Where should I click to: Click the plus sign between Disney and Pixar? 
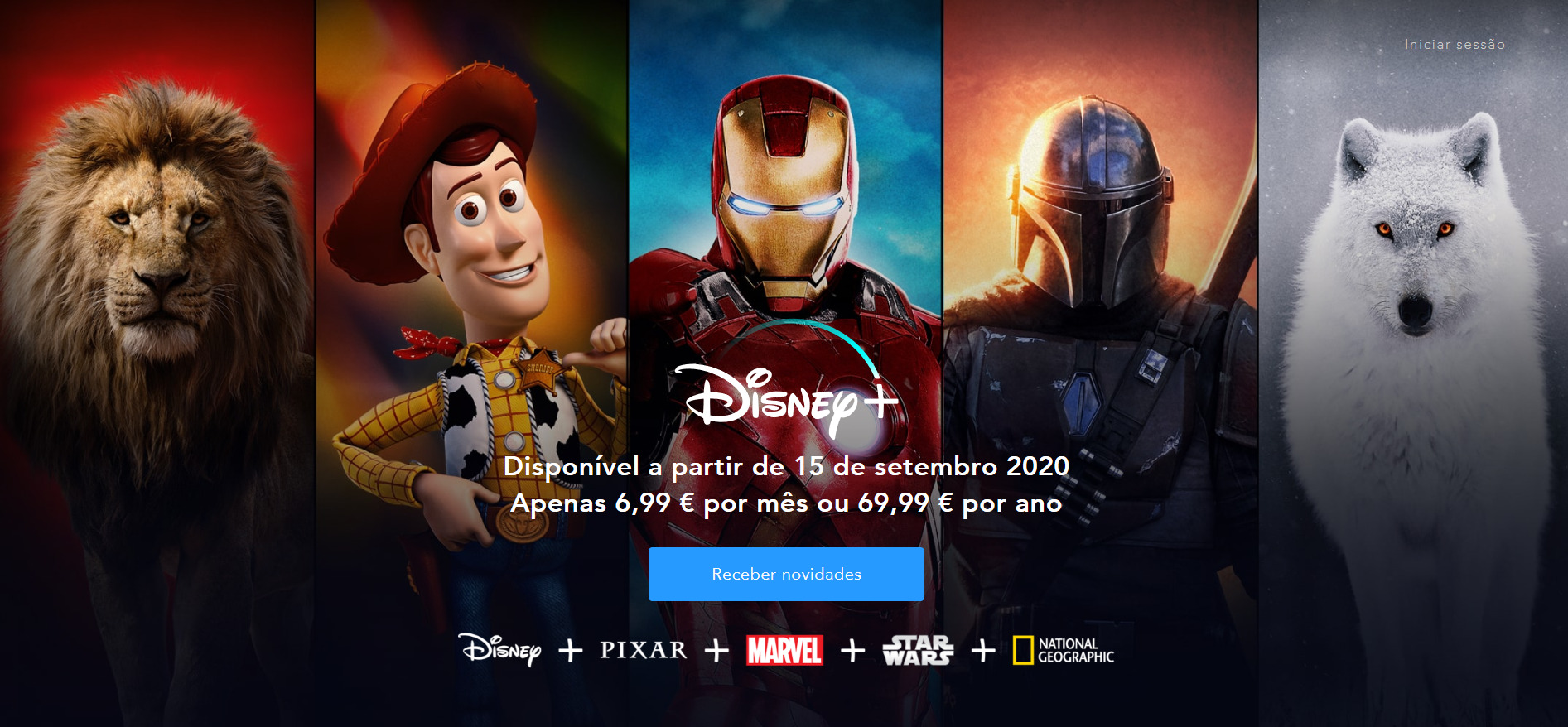pos(571,651)
